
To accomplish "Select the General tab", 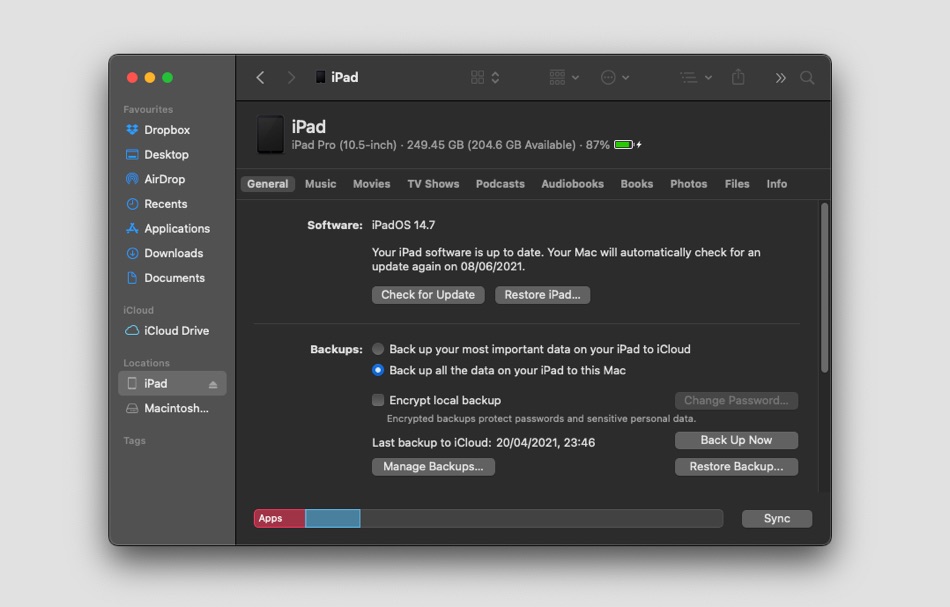I will pyautogui.click(x=267, y=184).
